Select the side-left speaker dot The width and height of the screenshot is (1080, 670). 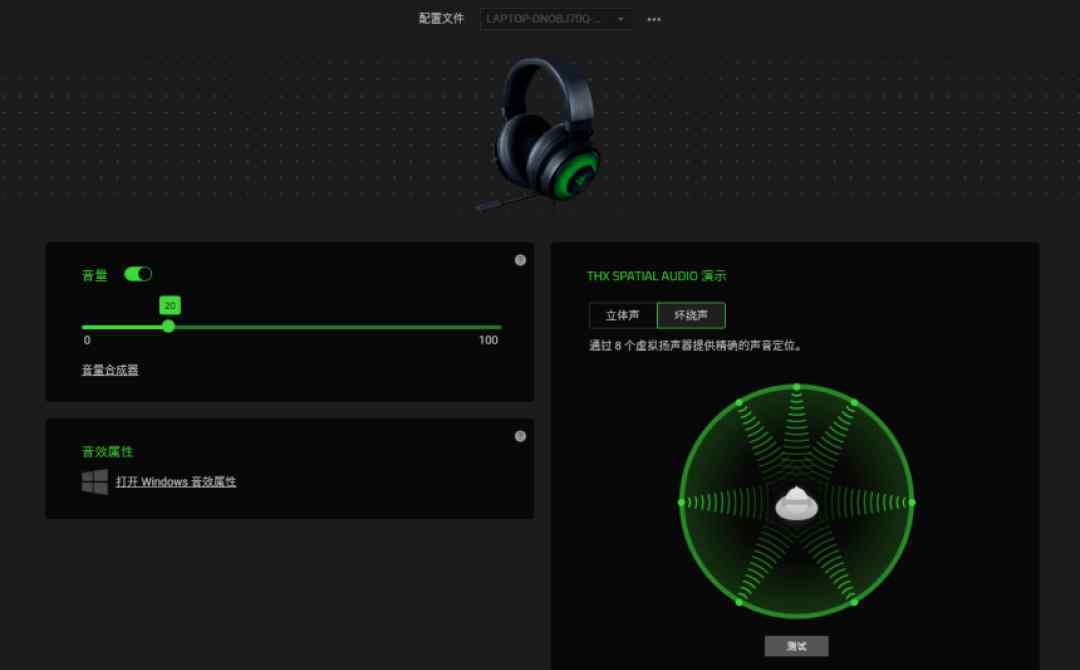click(x=681, y=503)
